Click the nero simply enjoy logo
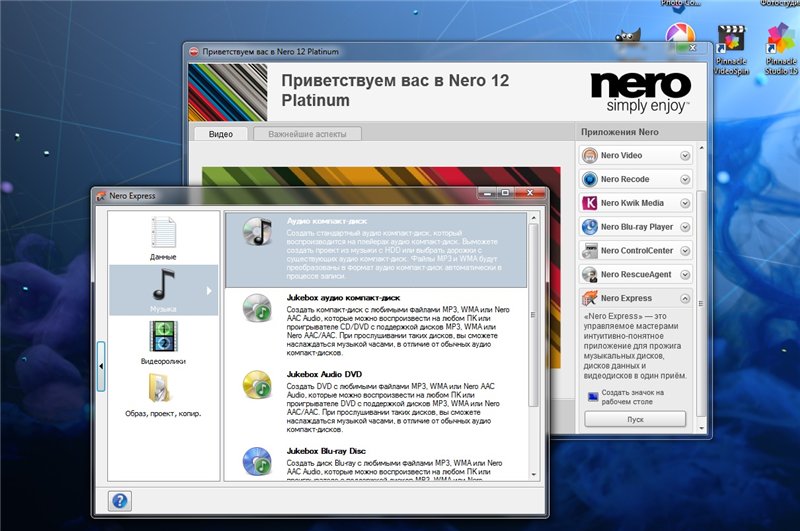Screen dimensions: 800x531 (641, 92)
